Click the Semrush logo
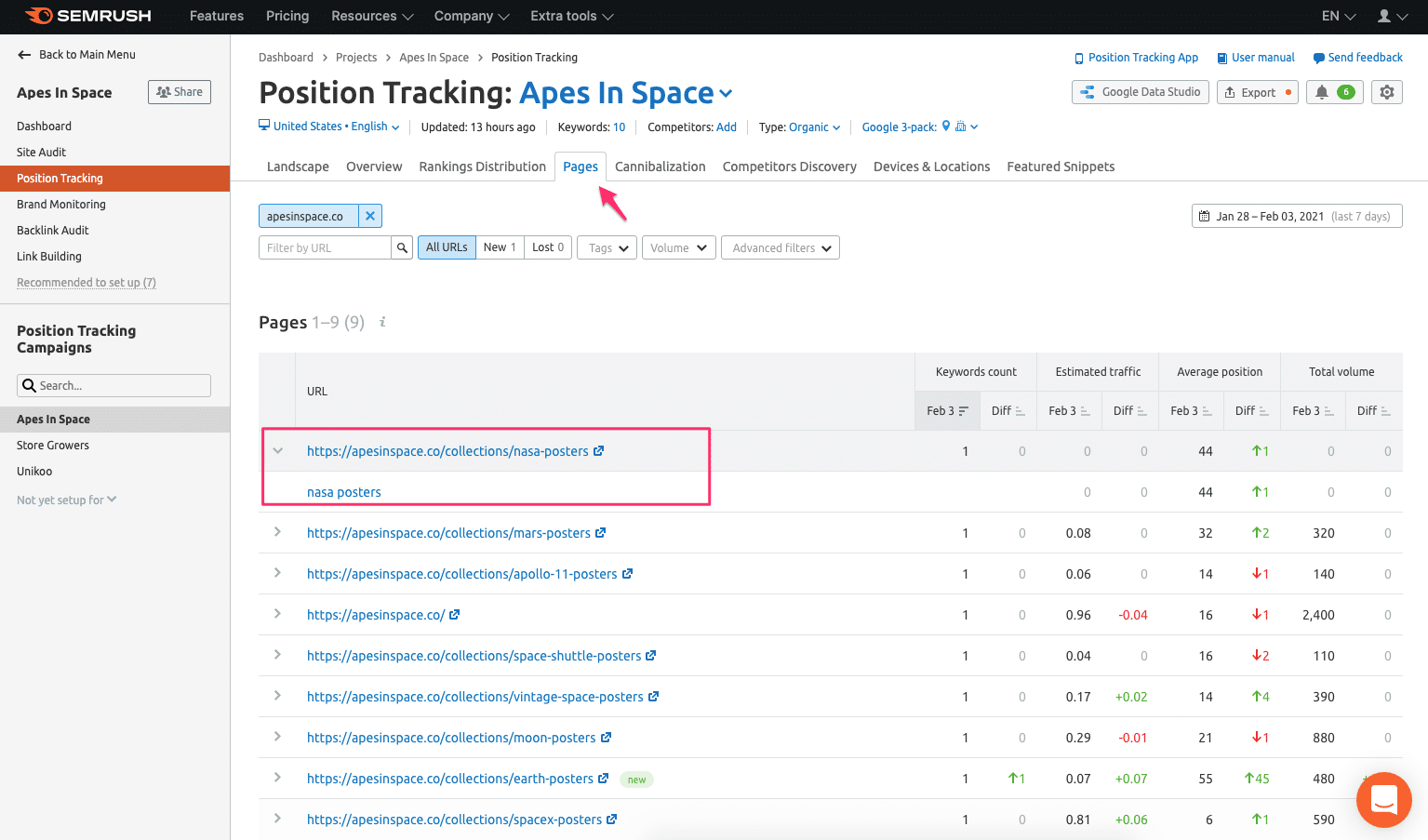Image resolution: width=1428 pixels, height=840 pixels. pyautogui.click(x=88, y=16)
